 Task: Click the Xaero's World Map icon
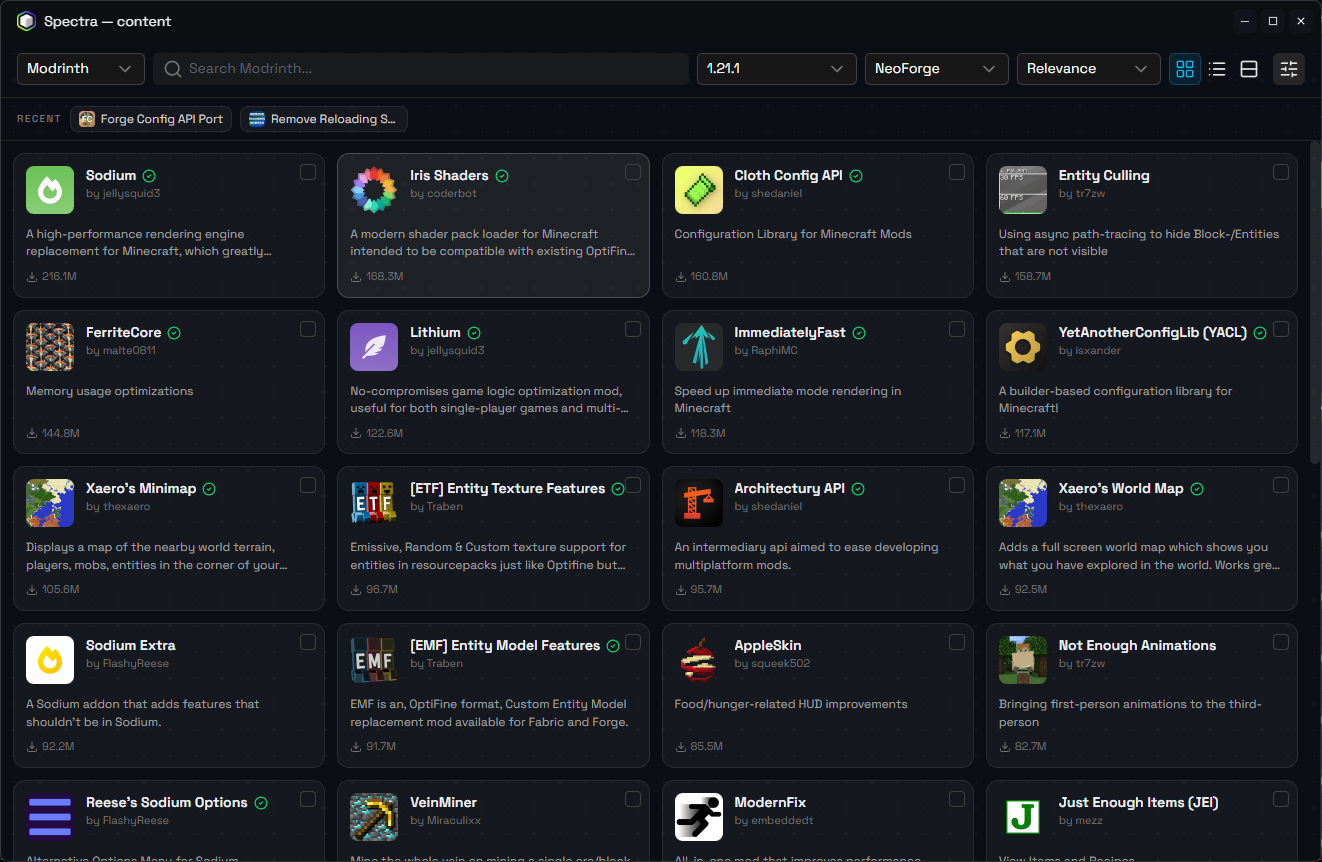1023,503
